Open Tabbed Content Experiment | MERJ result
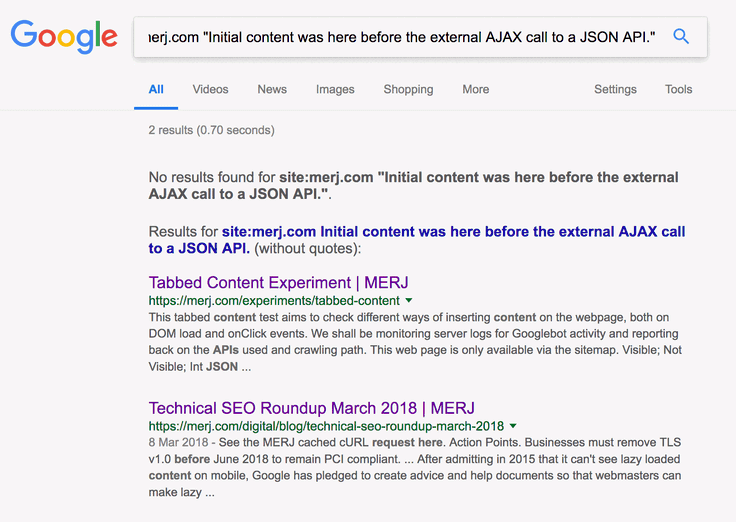The width and height of the screenshot is (736, 522). [x=278, y=283]
